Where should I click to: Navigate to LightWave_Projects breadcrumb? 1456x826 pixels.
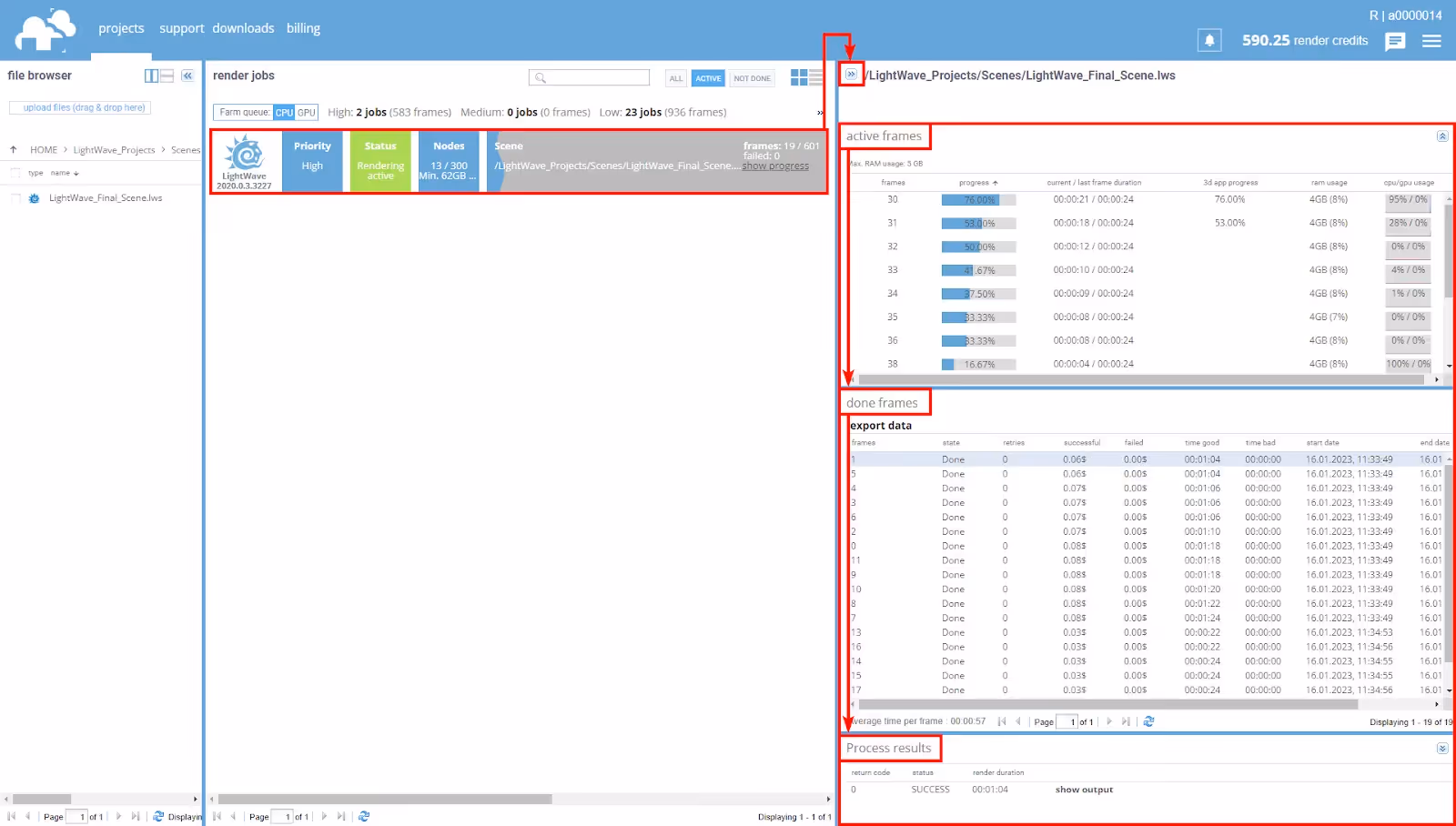pos(114,150)
